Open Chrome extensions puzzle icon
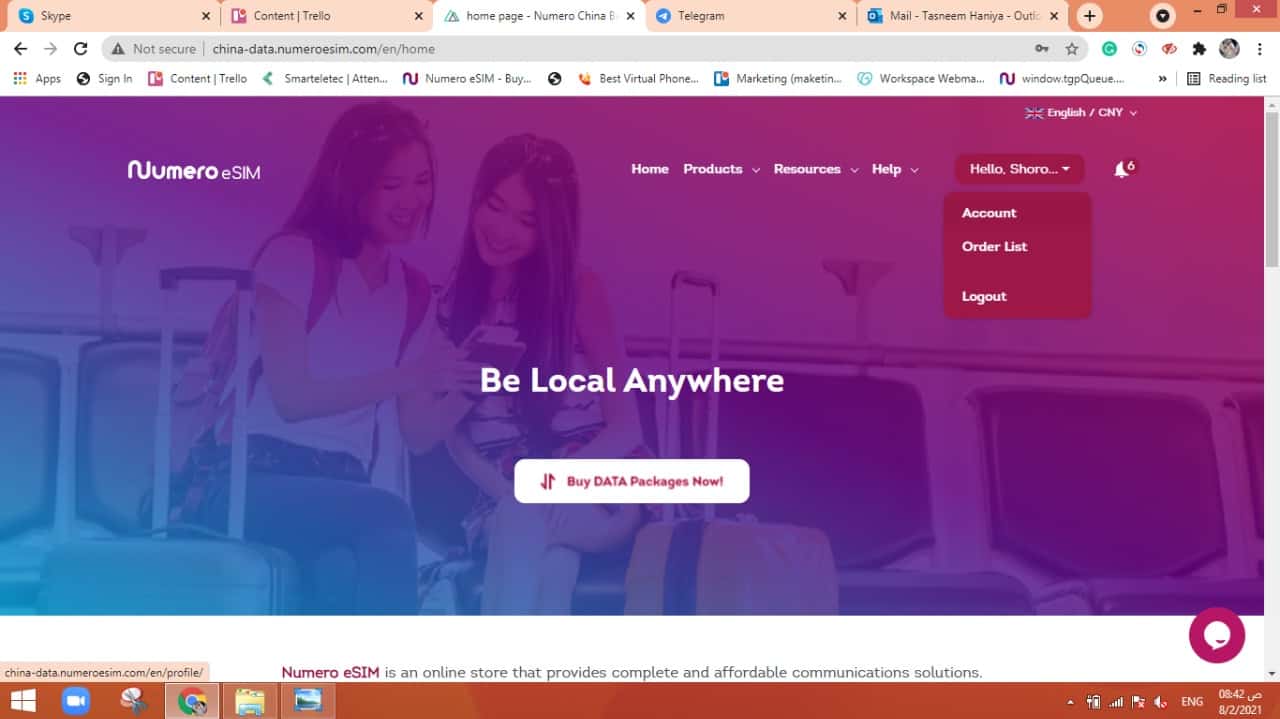Screen dimensions: 1280x719 [x=1199, y=49]
